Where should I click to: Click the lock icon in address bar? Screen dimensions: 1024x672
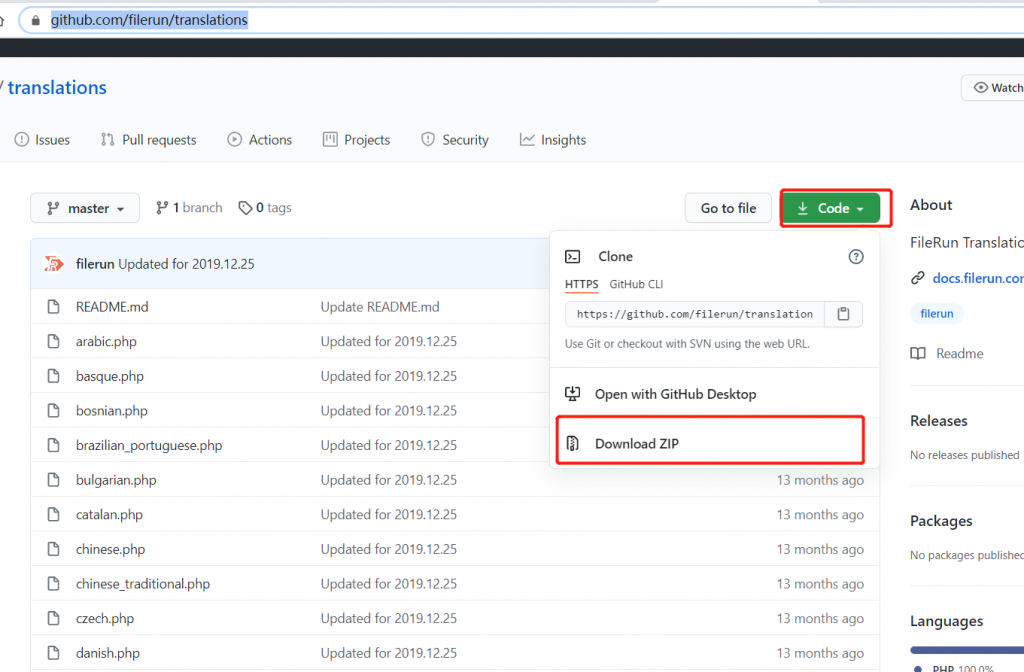(36, 20)
